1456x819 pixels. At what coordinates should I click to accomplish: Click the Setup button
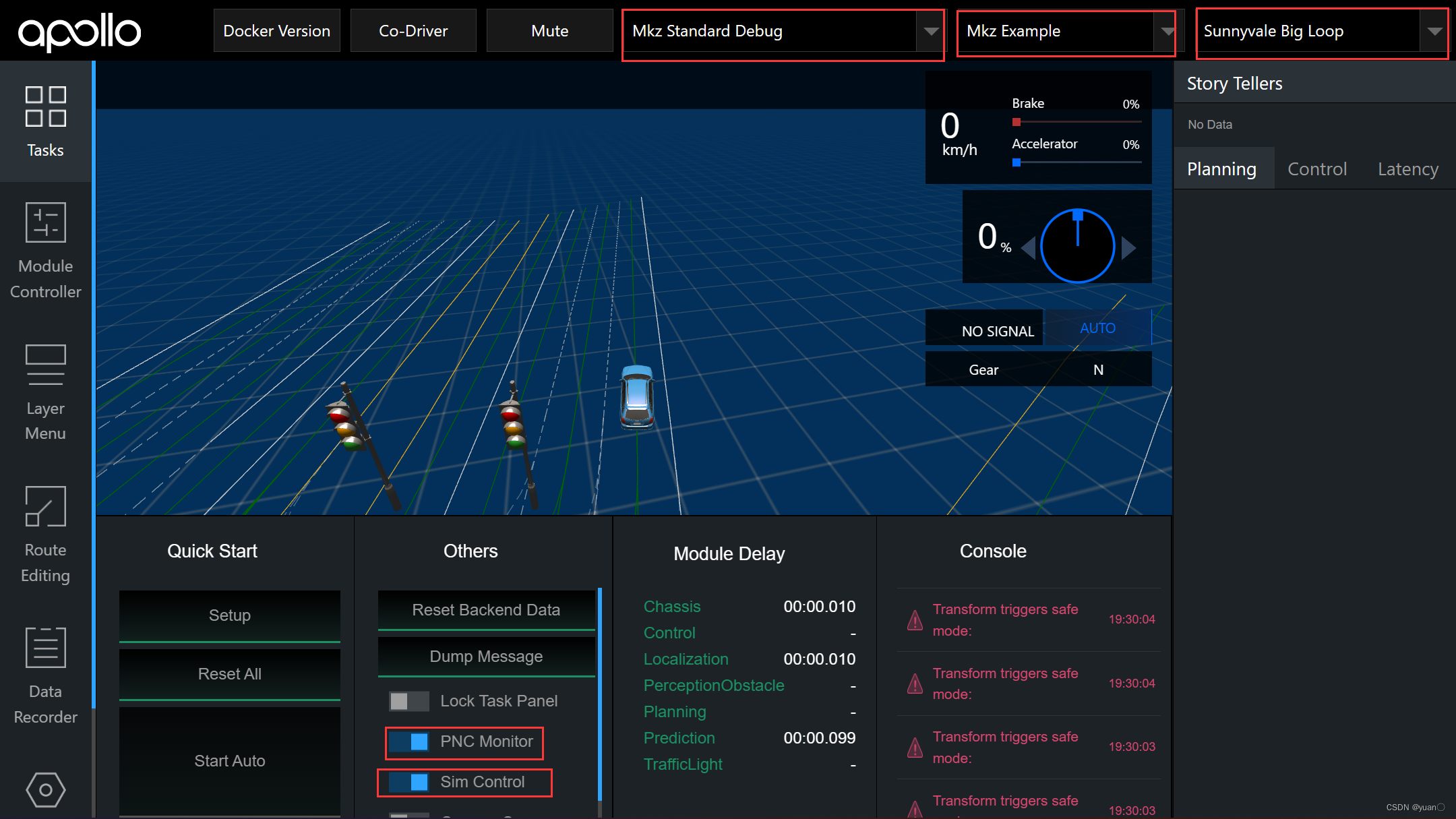point(230,615)
